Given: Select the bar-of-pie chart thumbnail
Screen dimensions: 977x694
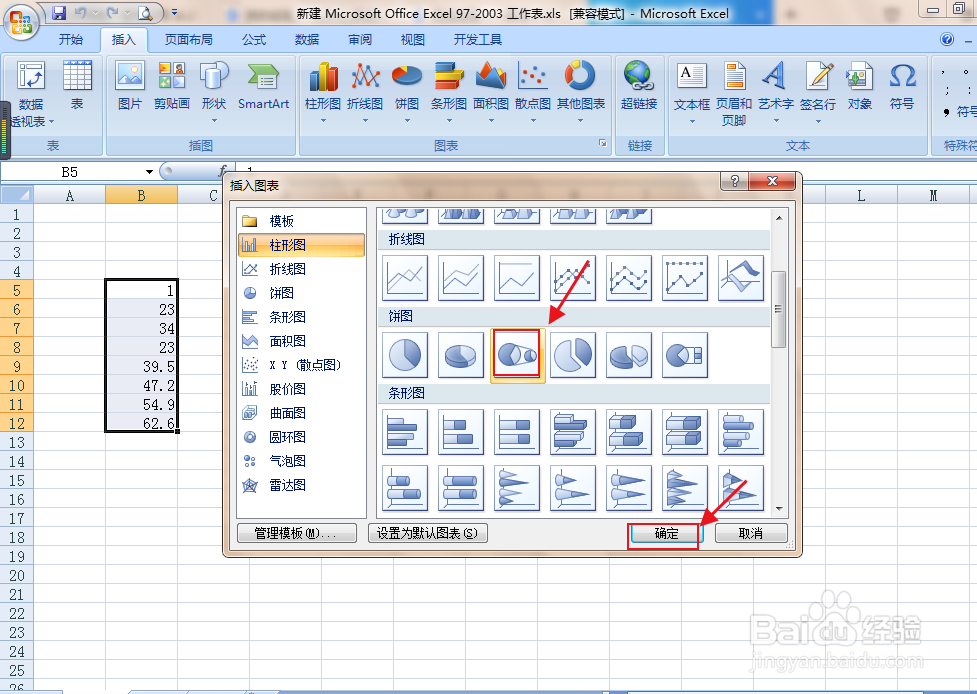Looking at the screenshot, I should [685, 355].
